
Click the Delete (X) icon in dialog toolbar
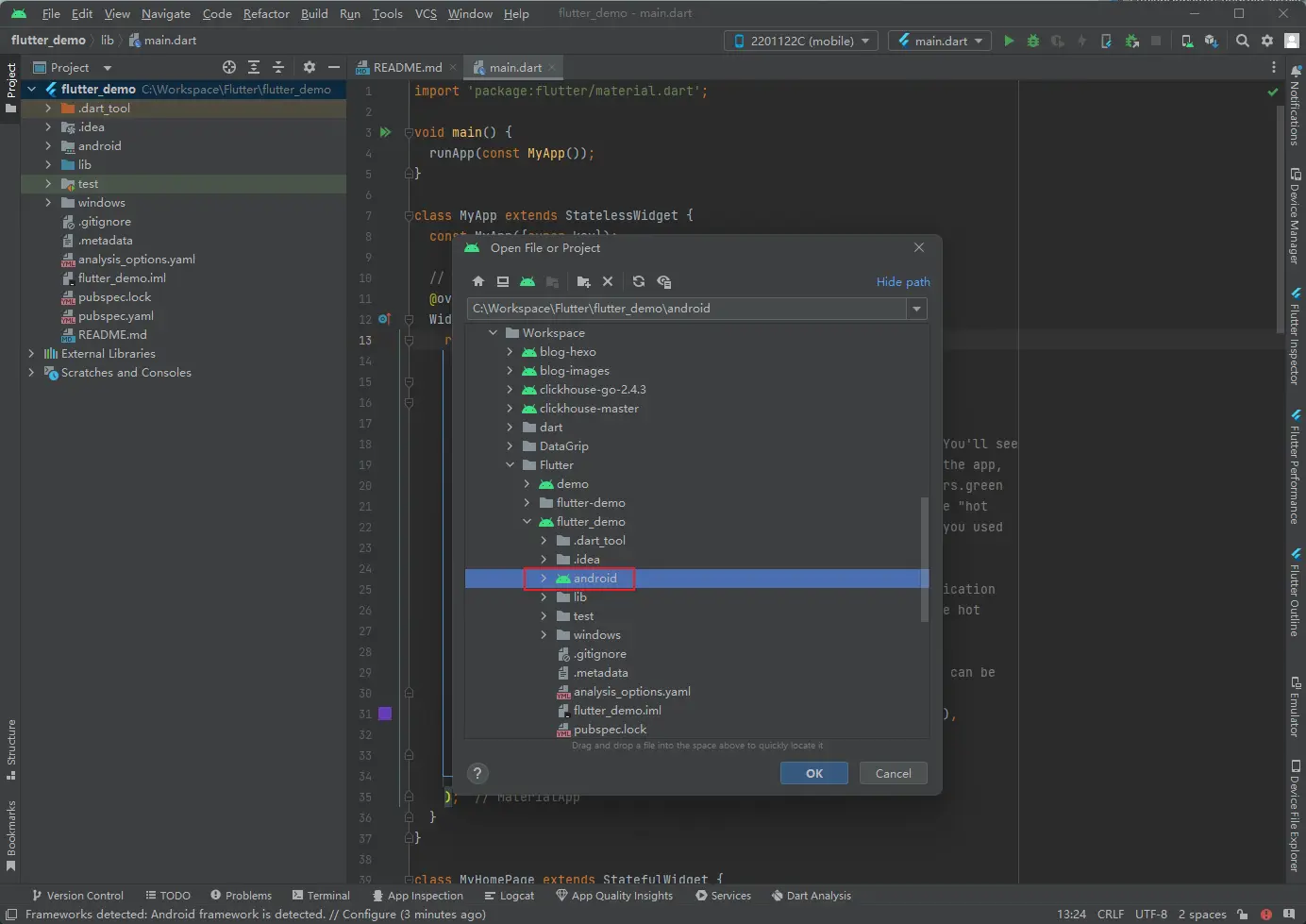pos(608,281)
